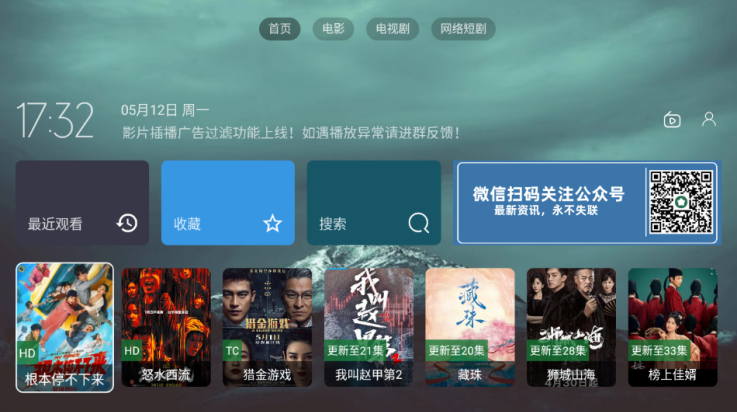Open the 狮城山海 series poster
737x412 pixels.
[x=572, y=327]
